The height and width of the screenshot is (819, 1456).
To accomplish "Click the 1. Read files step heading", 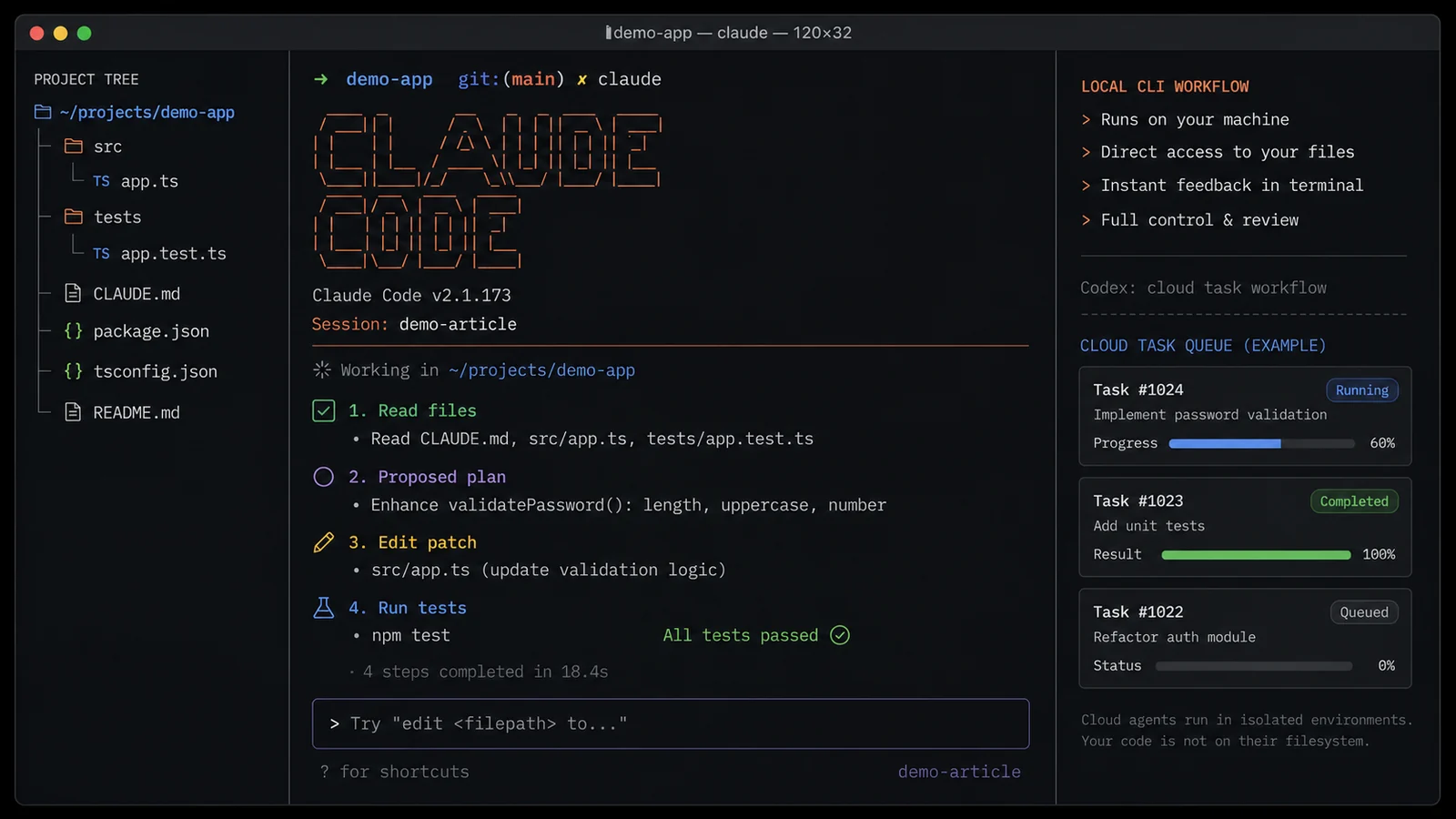I will pos(412,410).
